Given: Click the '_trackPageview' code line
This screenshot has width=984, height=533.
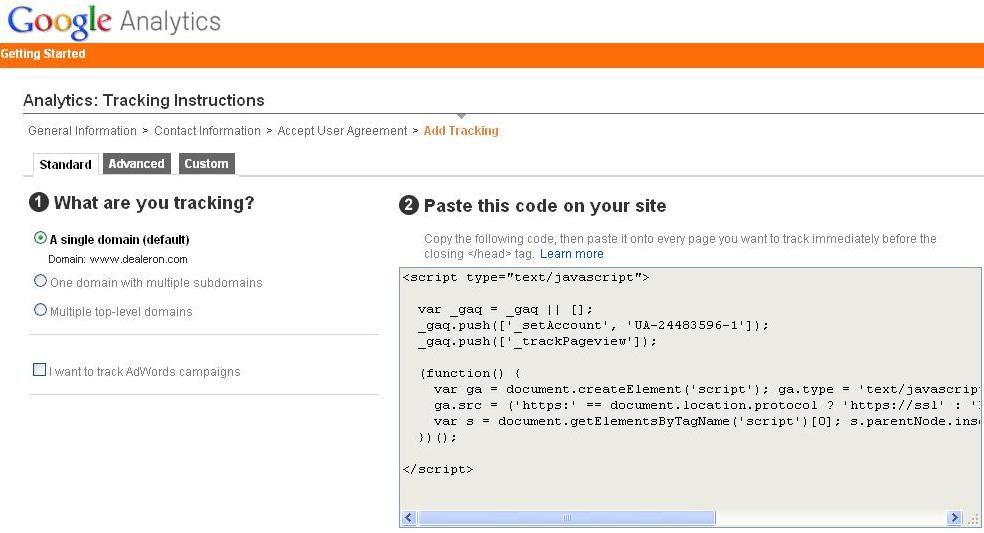Looking at the screenshot, I should pos(537,342).
